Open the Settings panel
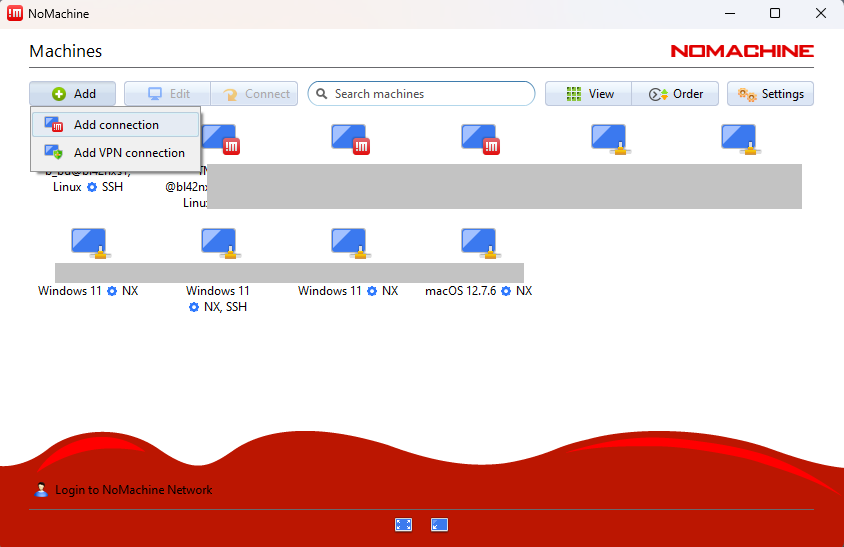The image size is (844, 547). (770, 94)
